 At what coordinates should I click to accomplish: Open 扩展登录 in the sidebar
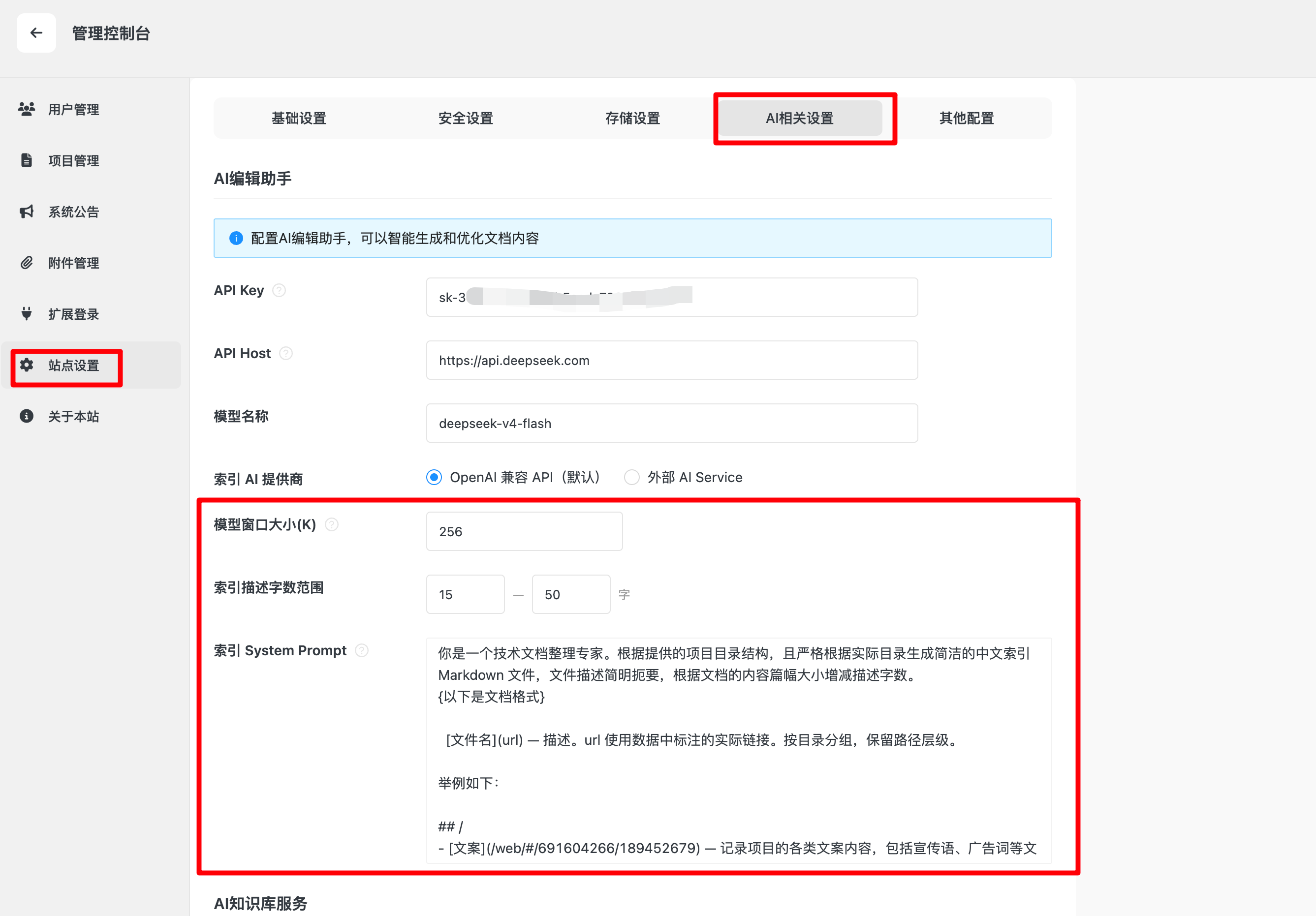pos(92,313)
